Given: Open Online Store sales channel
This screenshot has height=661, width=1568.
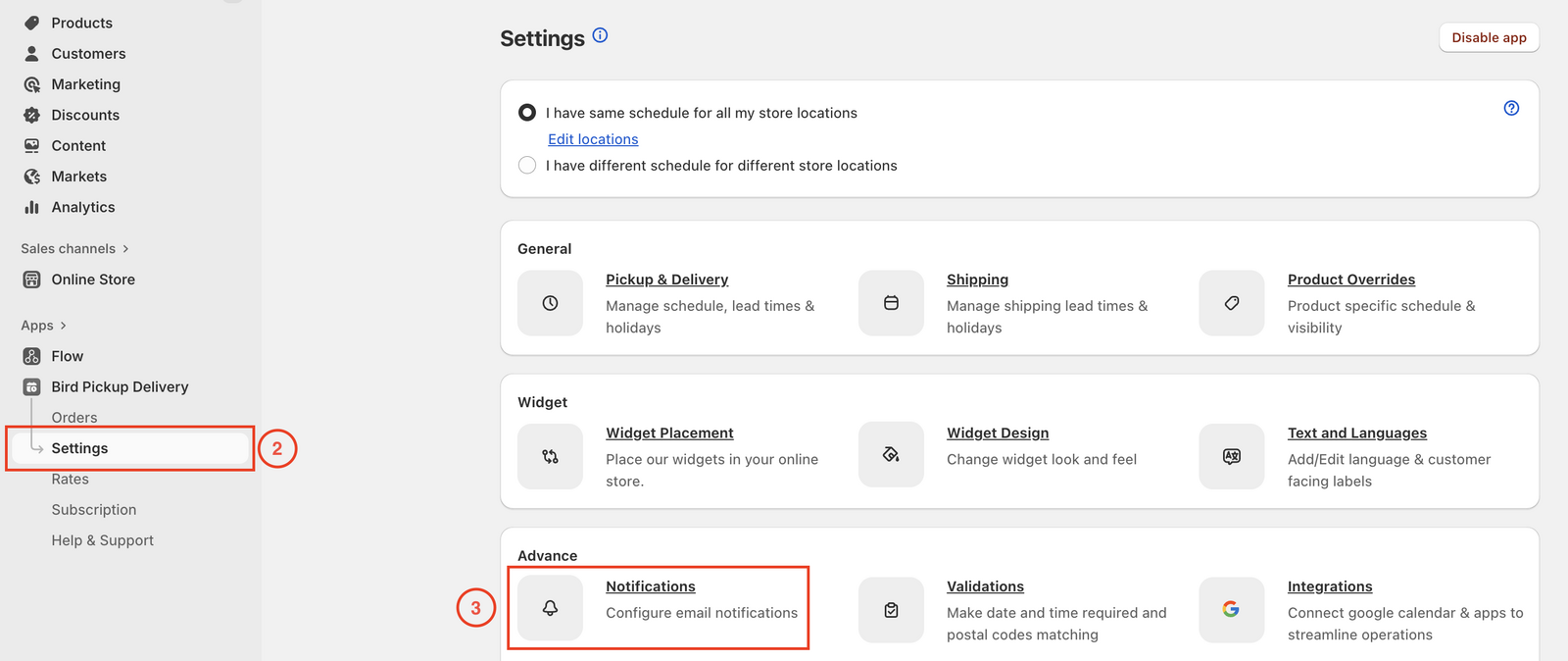Looking at the screenshot, I should (93, 280).
